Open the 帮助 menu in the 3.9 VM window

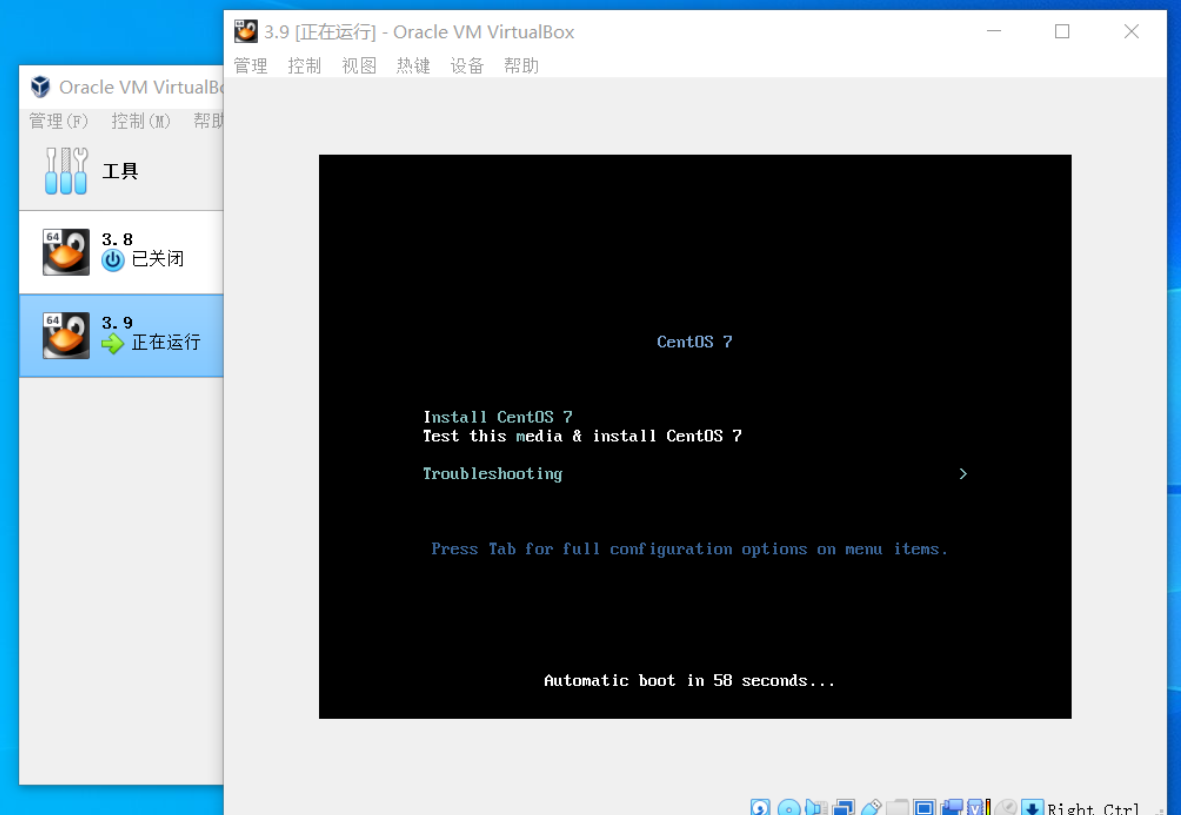[x=521, y=66]
